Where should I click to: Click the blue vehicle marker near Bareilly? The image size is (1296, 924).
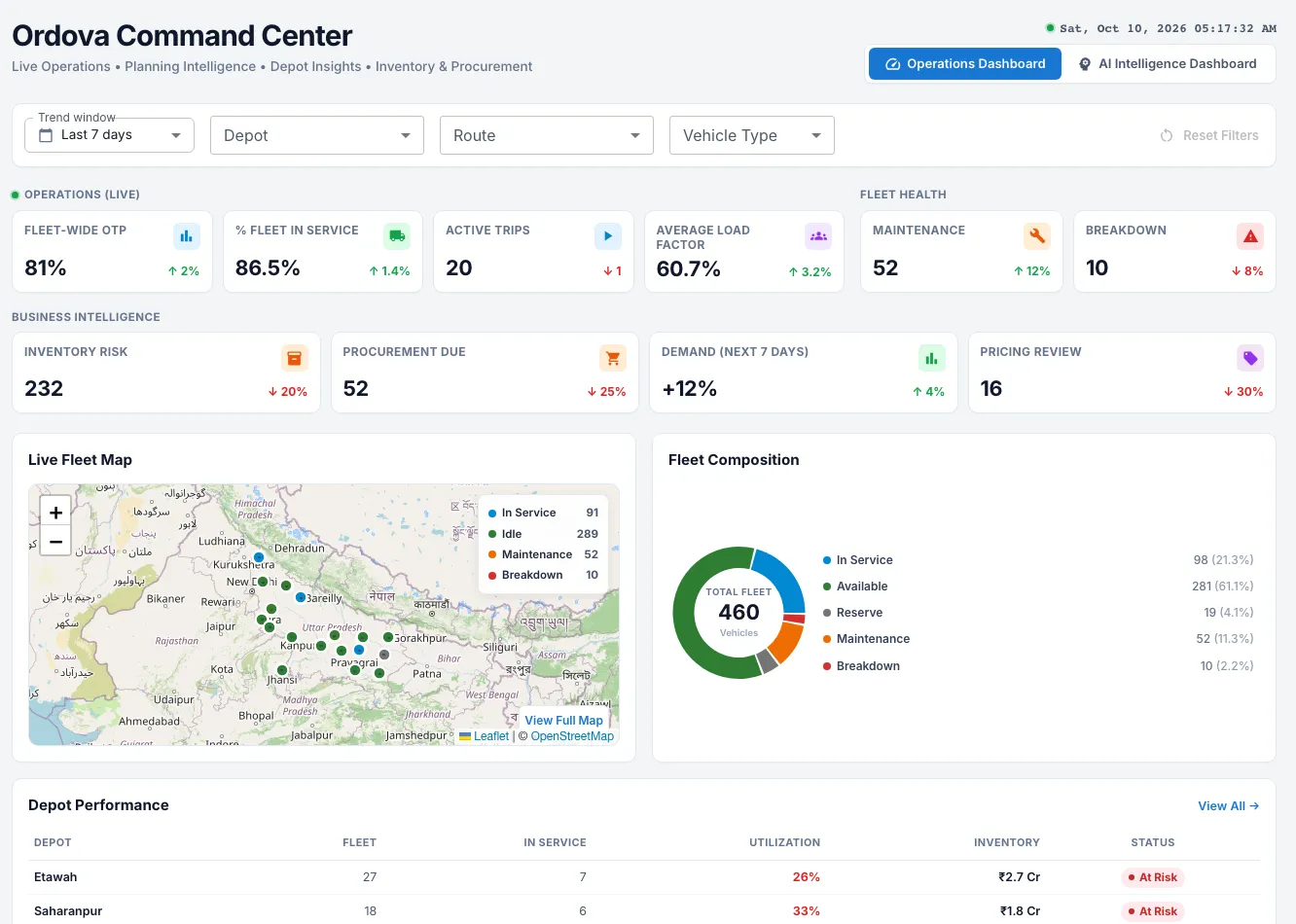[x=301, y=597]
